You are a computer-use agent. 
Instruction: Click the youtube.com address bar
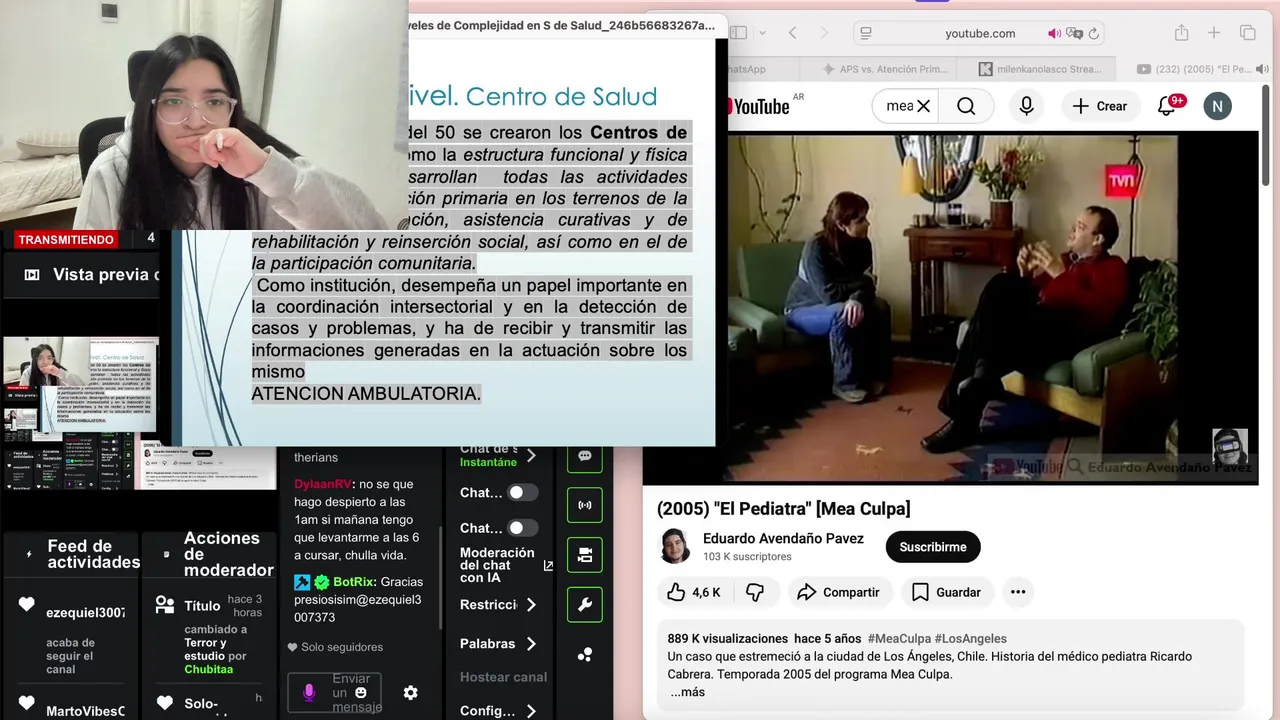click(x=980, y=33)
